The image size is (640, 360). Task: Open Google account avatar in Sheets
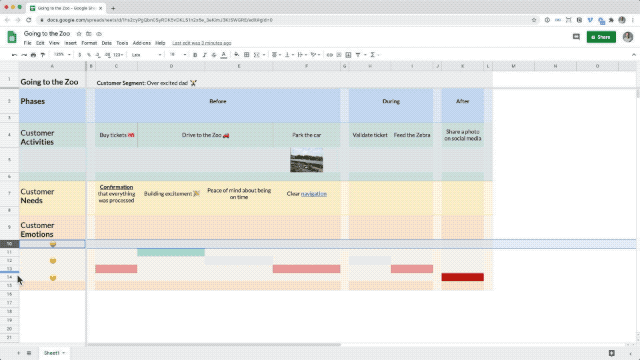(x=628, y=37)
